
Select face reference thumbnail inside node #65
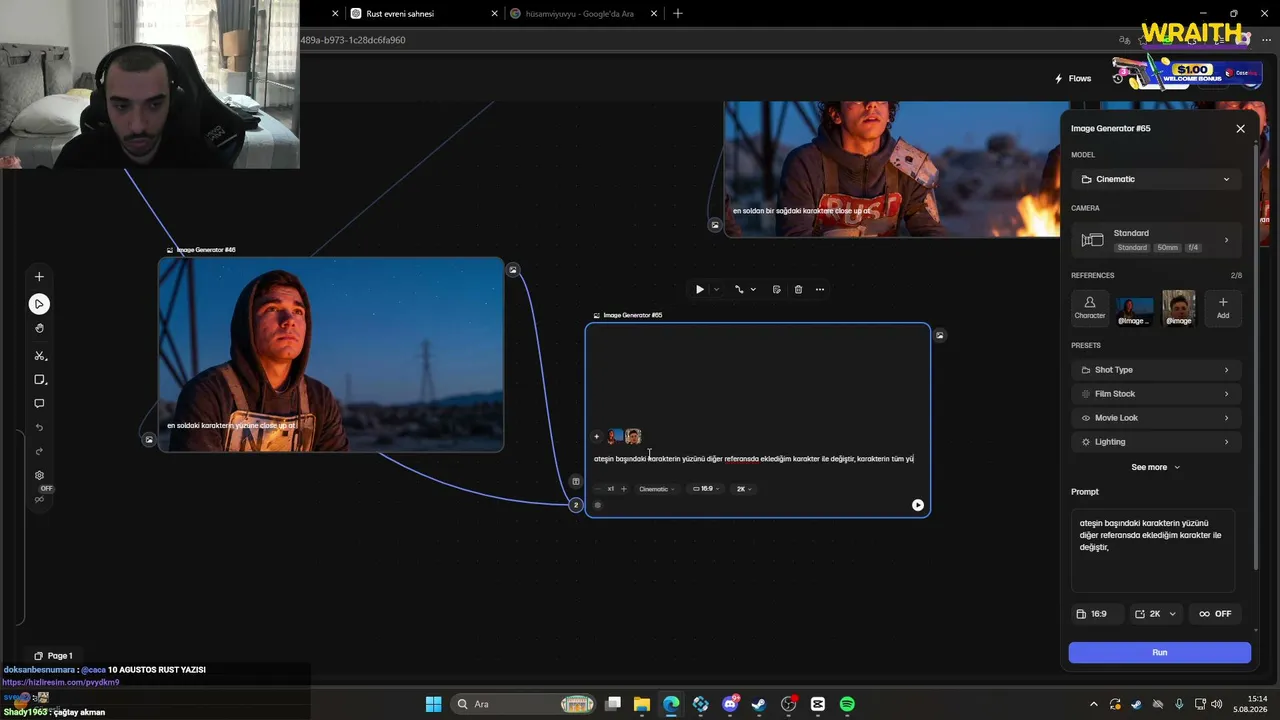633,436
